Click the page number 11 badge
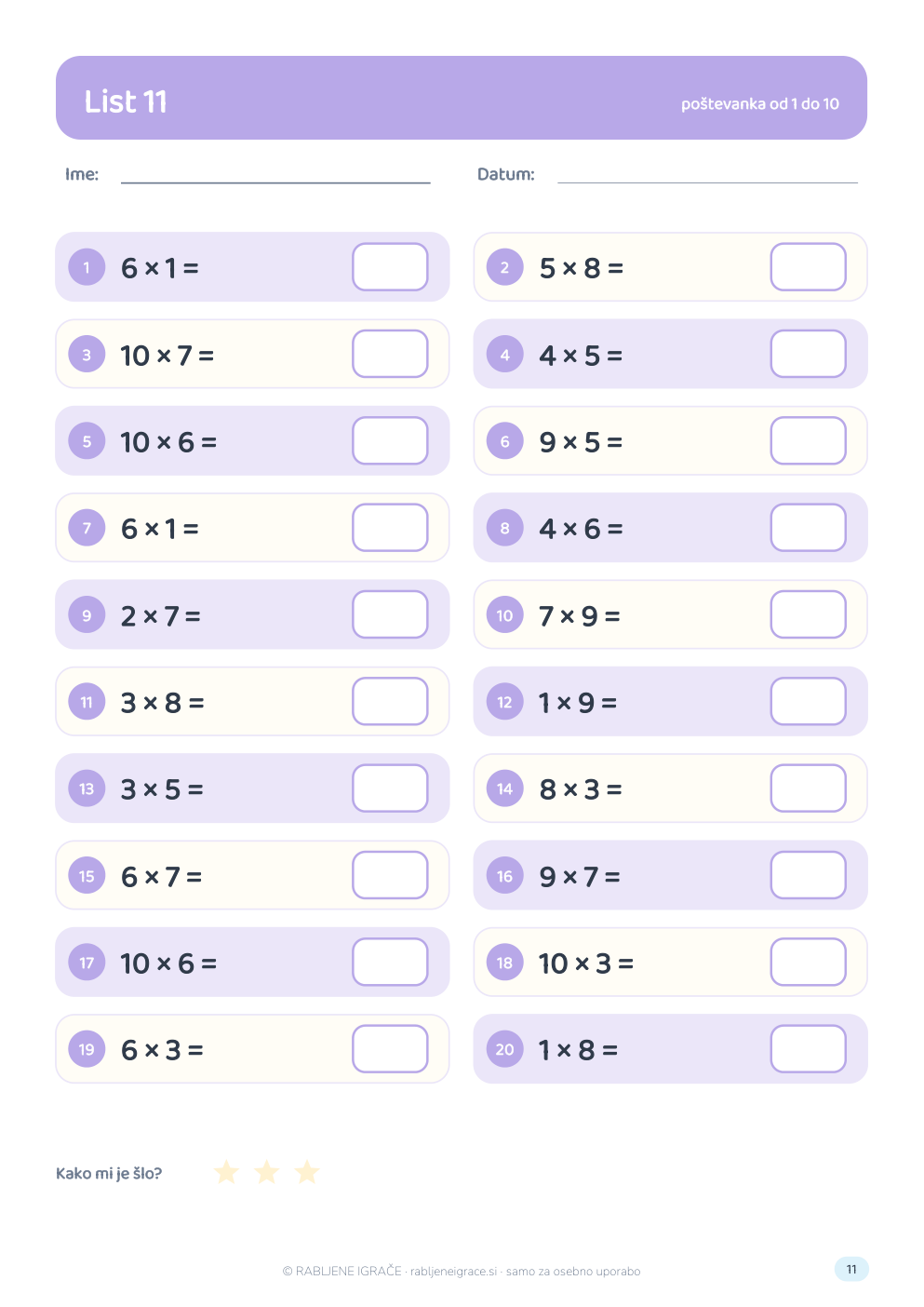Screen dimensions: 924x1307 coord(851,1269)
